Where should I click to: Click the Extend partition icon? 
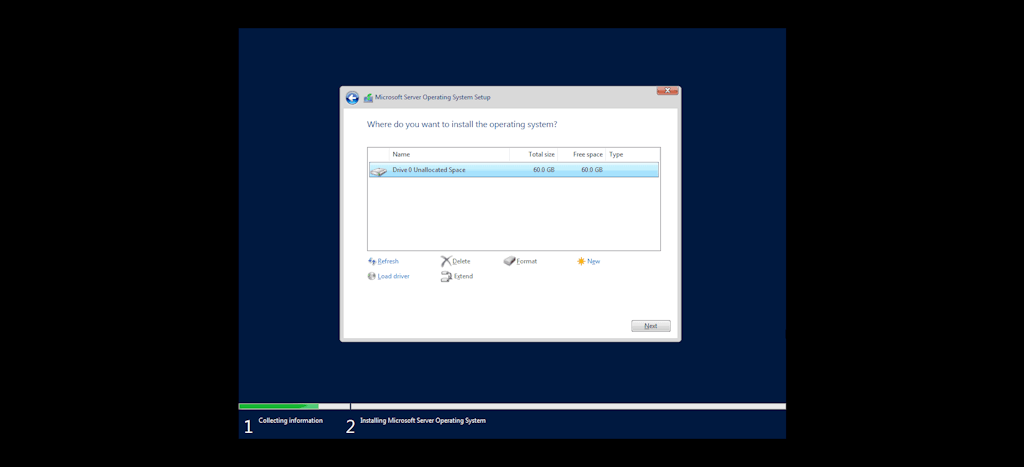click(x=446, y=276)
